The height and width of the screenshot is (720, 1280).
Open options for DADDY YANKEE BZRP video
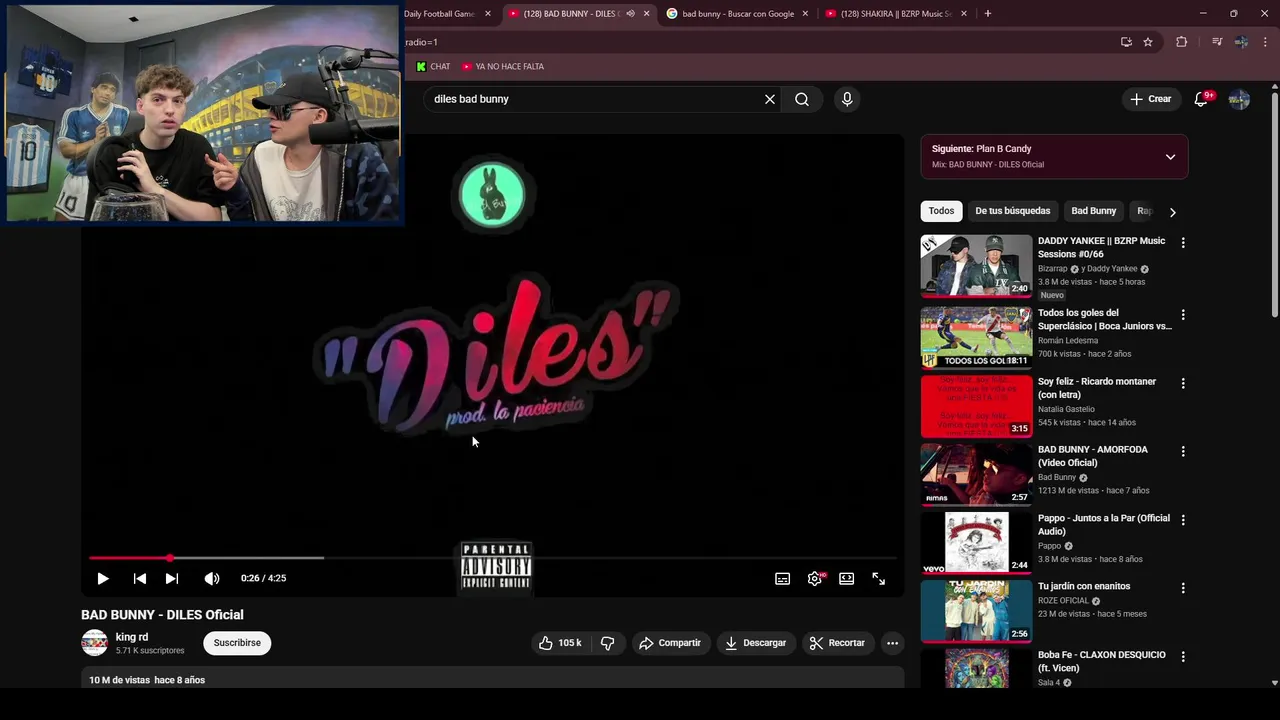point(1183,243)
